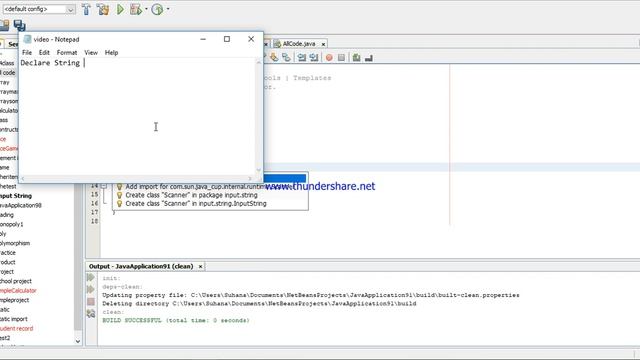Select the simpleproject entry in the list
Image resolution: width=640 pixels, height=360 pixels.
[14, 300]
